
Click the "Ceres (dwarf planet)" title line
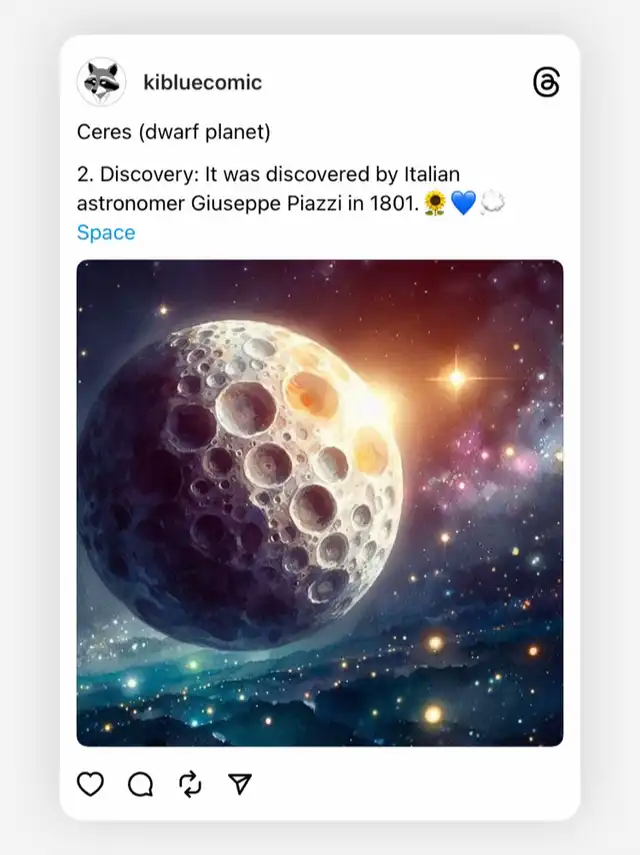pyautogui.click(x=174, y=132)
